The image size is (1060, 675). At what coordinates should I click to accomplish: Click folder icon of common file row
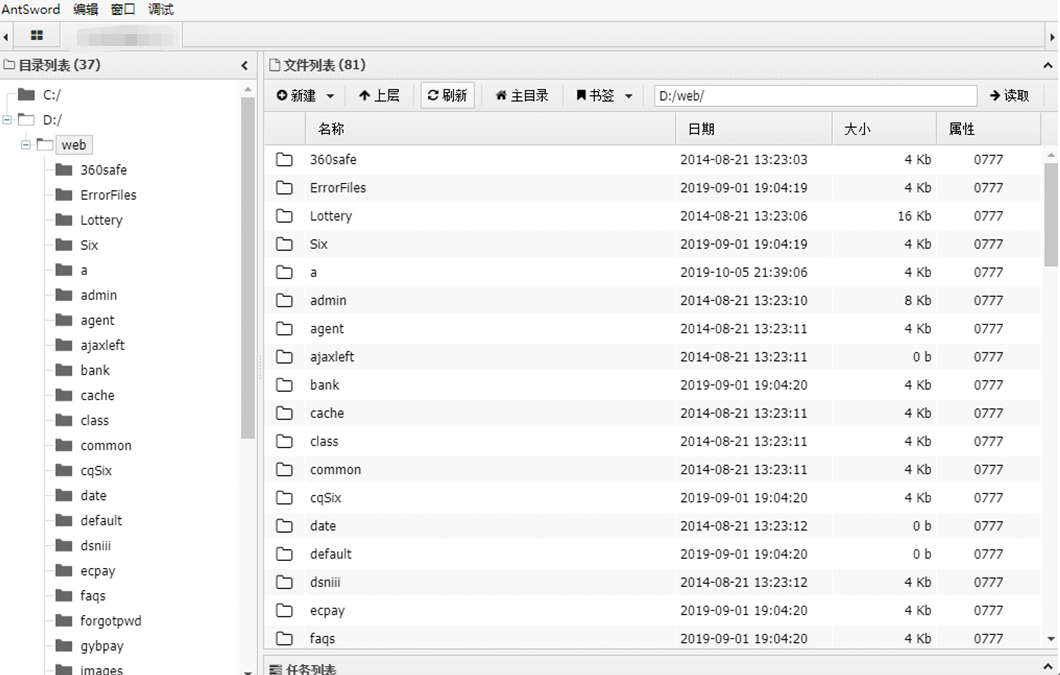[285, 469]
